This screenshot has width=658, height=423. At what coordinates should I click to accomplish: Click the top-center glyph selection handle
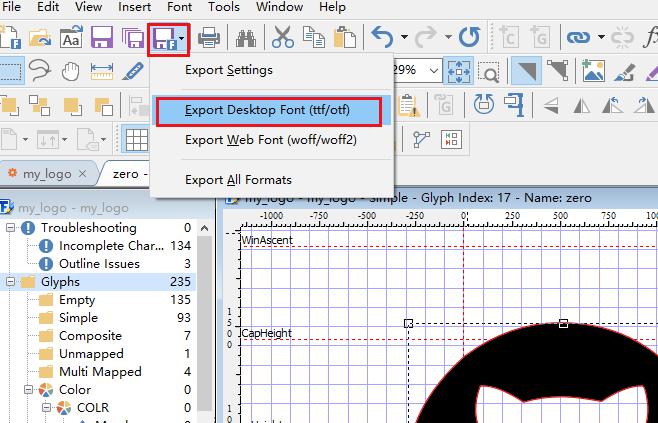point(563,324)
